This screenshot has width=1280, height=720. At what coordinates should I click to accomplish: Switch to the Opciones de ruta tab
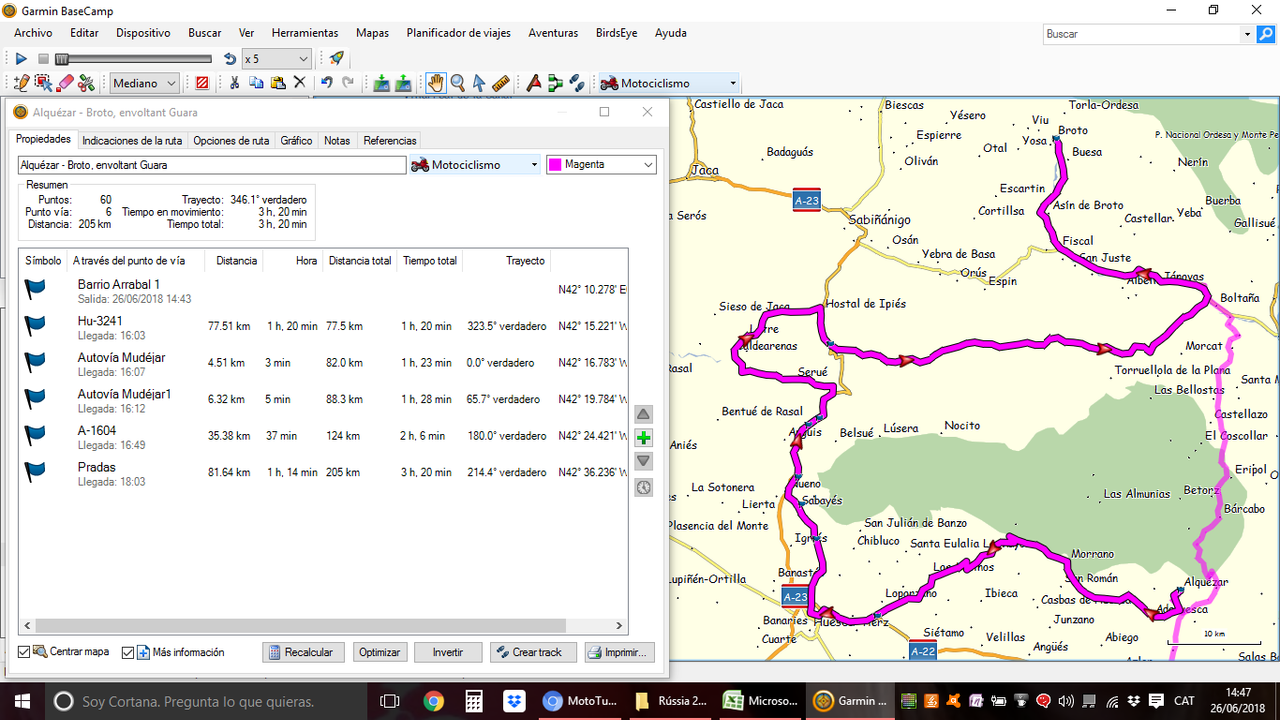(x=231, y=141)
